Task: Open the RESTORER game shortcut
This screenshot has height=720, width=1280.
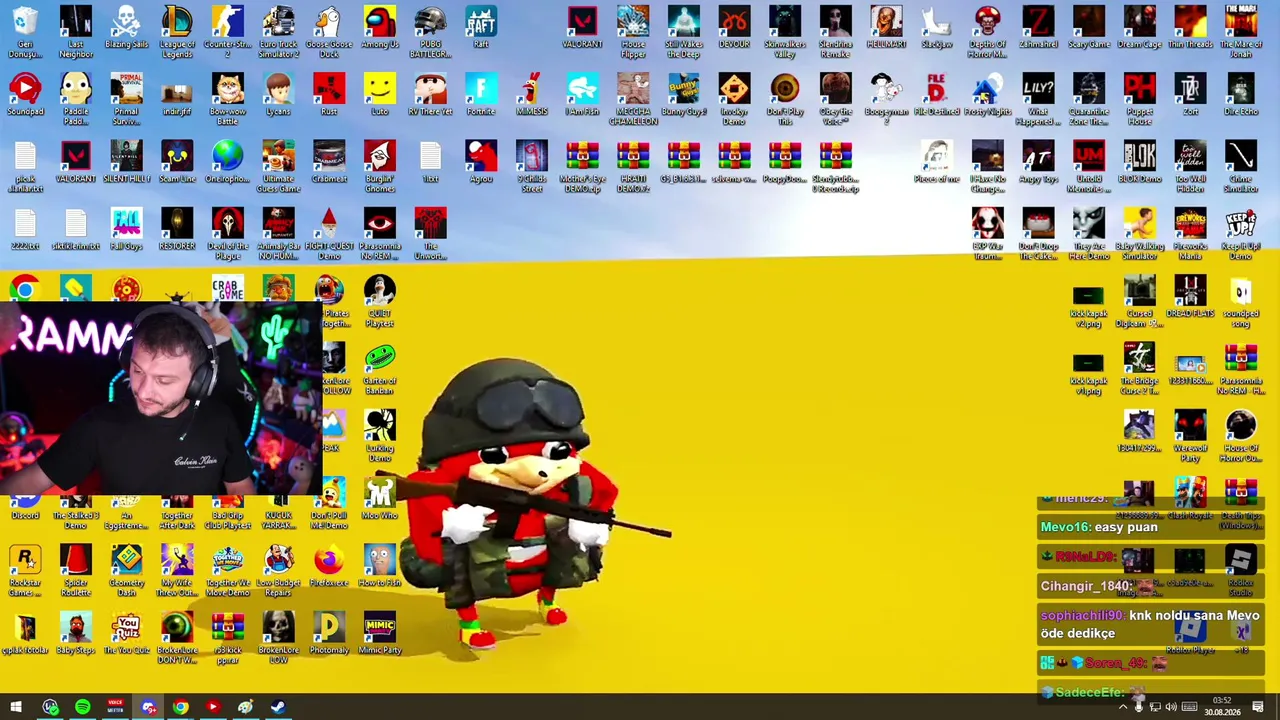Action: 177,229
